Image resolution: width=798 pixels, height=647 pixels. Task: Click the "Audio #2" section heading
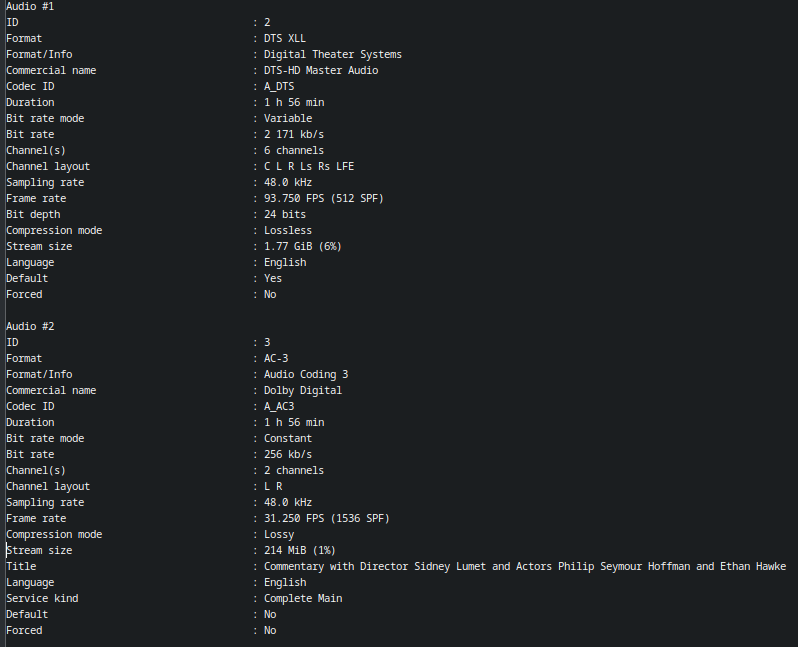click(30, 326)
